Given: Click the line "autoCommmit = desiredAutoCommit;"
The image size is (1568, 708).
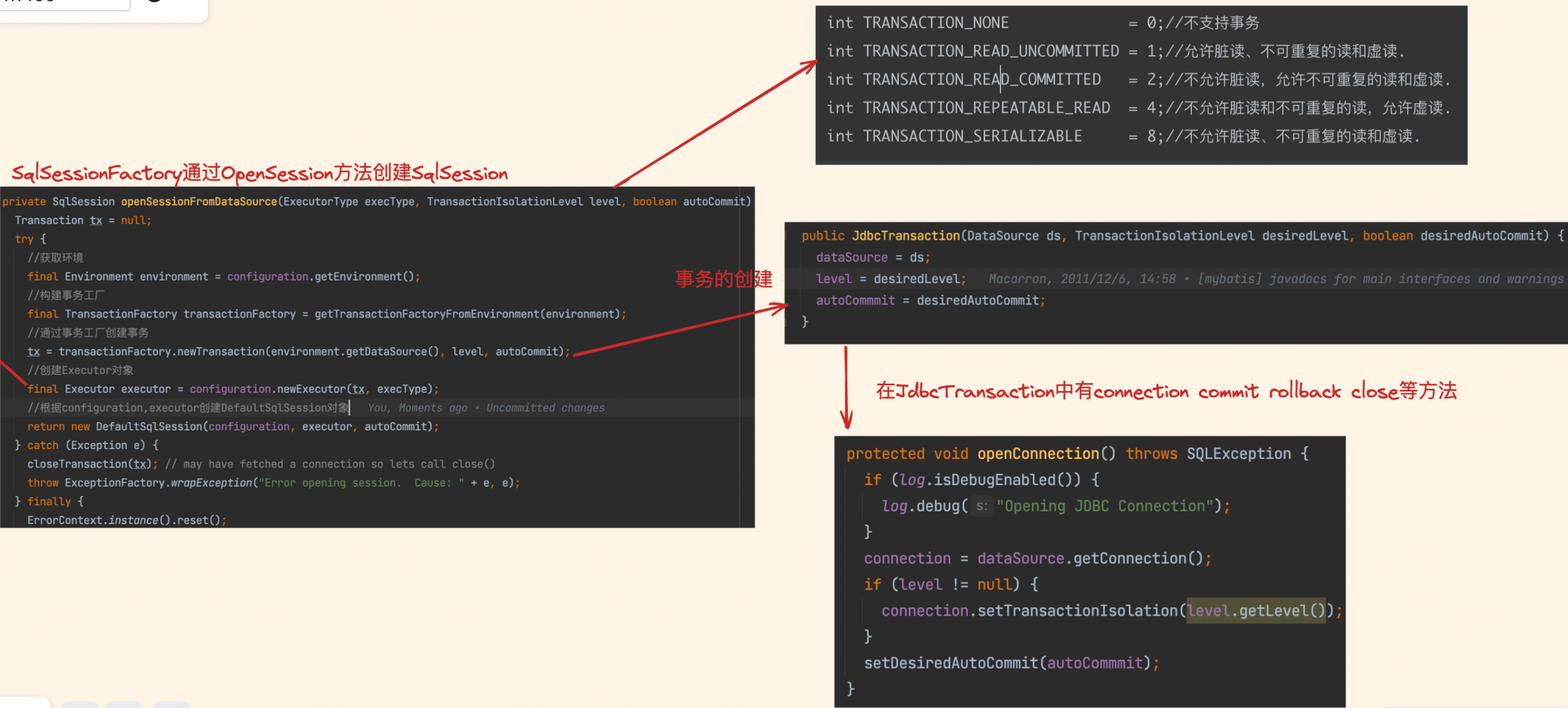Looking at the screenshot, I should point(931,300).
